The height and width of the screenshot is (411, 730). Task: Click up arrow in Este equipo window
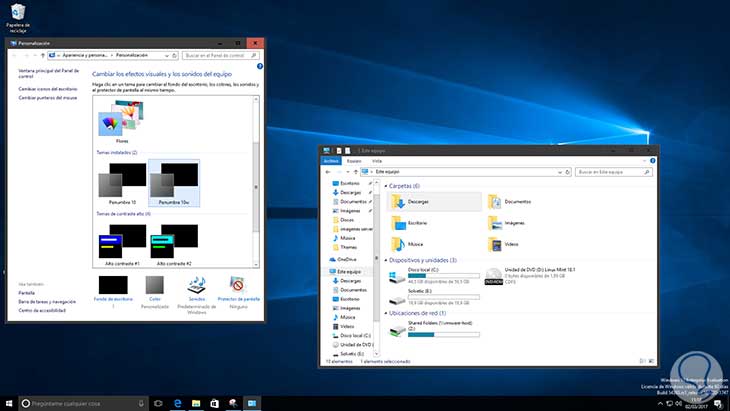[356, 172]
